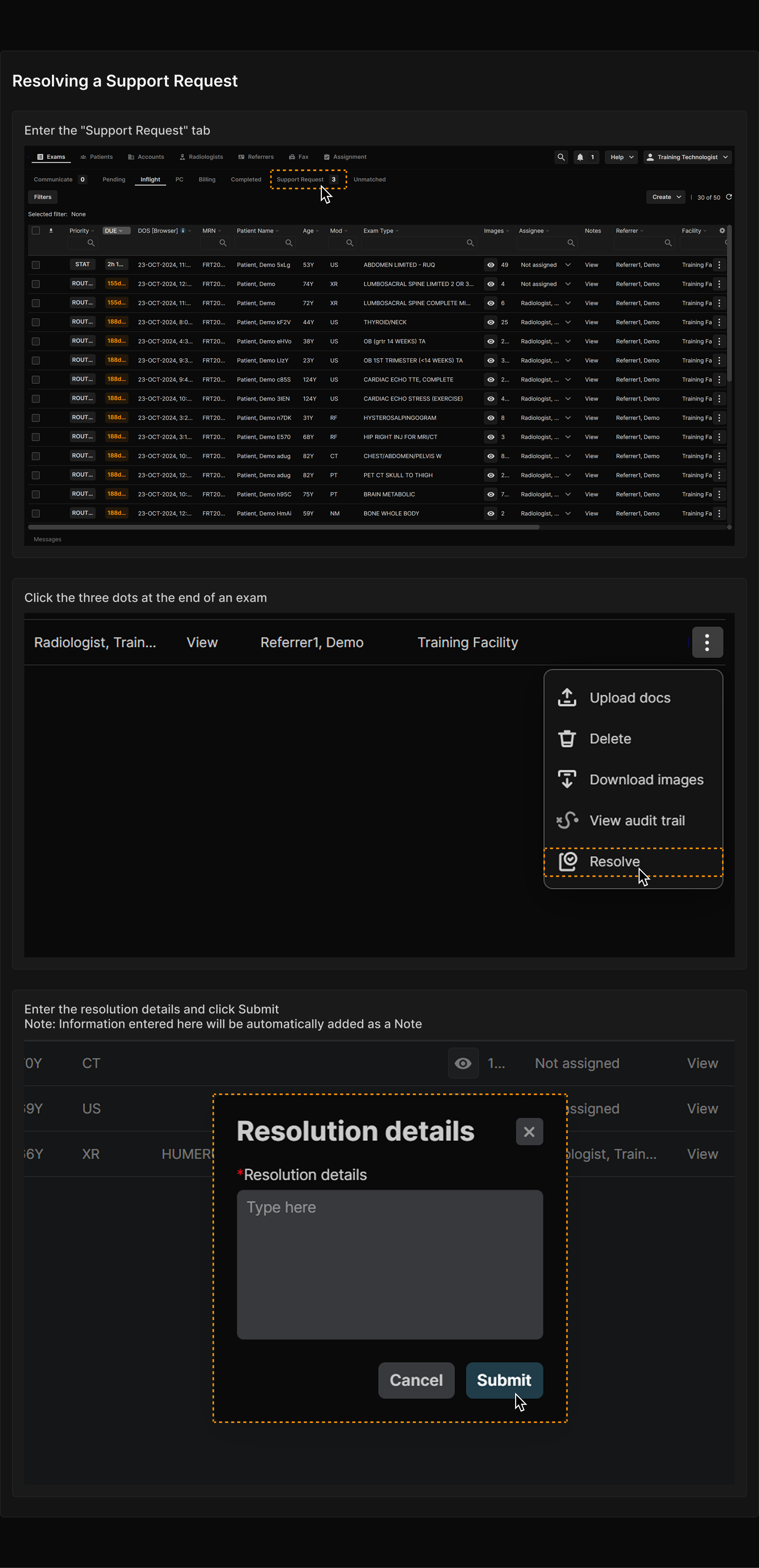
Task: Open the Priority column header dropdown
Action: (92, 231)
